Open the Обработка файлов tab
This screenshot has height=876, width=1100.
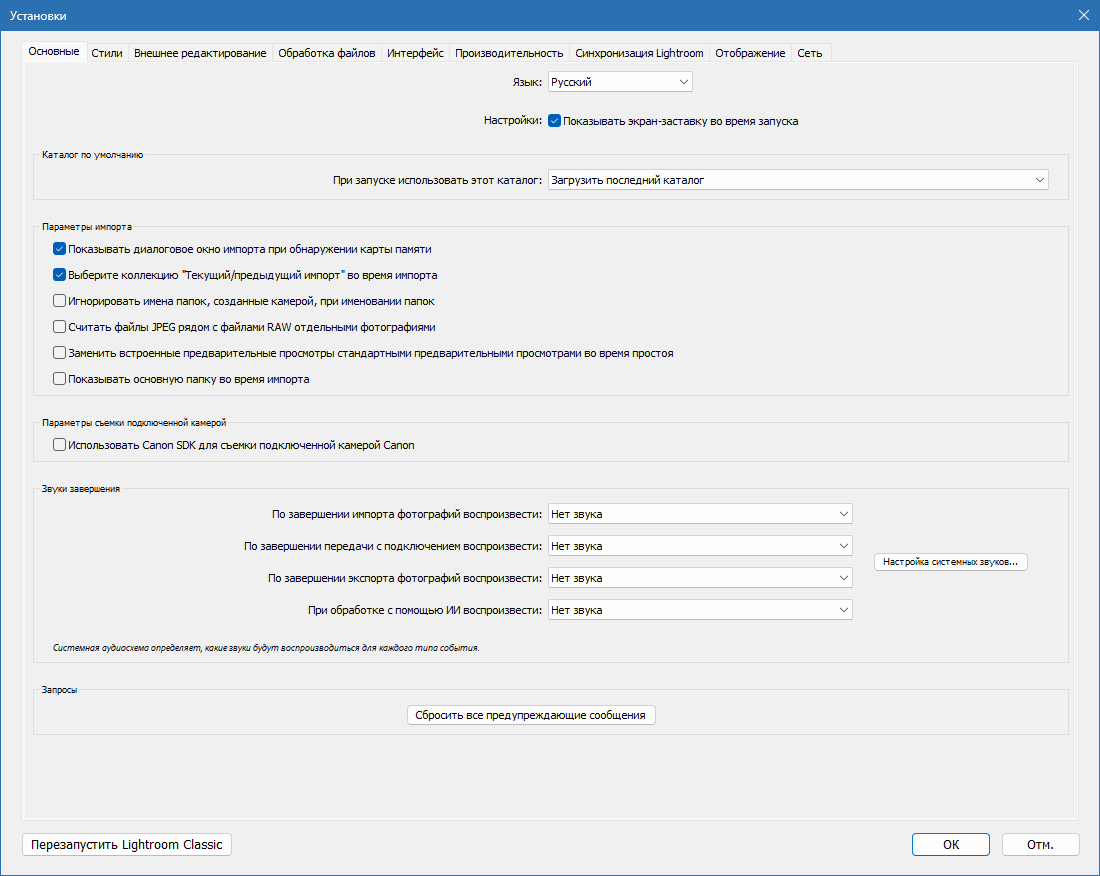pyautogui.click(x=326, y=53)
